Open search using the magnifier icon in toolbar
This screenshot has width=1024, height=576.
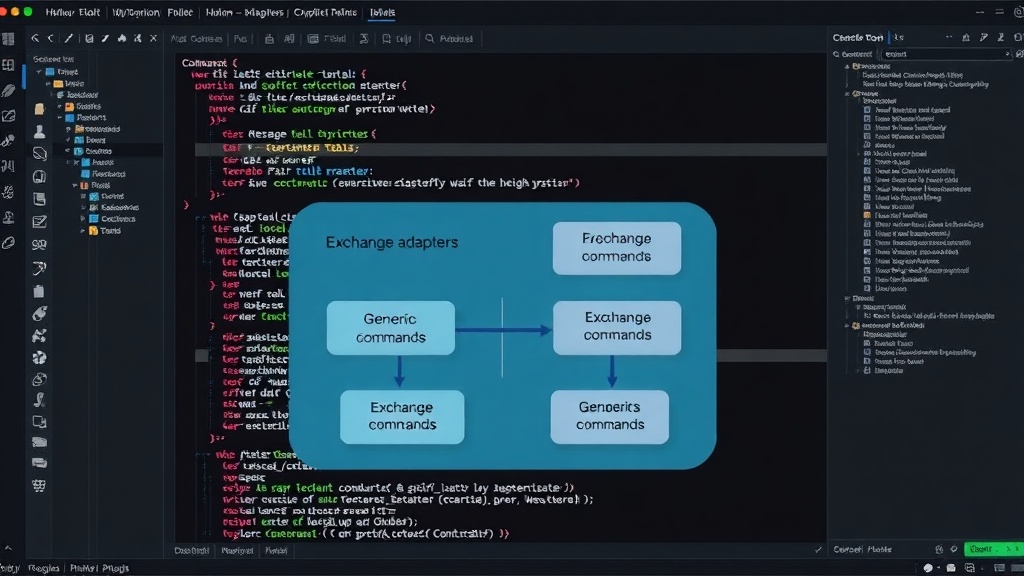(x=430, y=39)
